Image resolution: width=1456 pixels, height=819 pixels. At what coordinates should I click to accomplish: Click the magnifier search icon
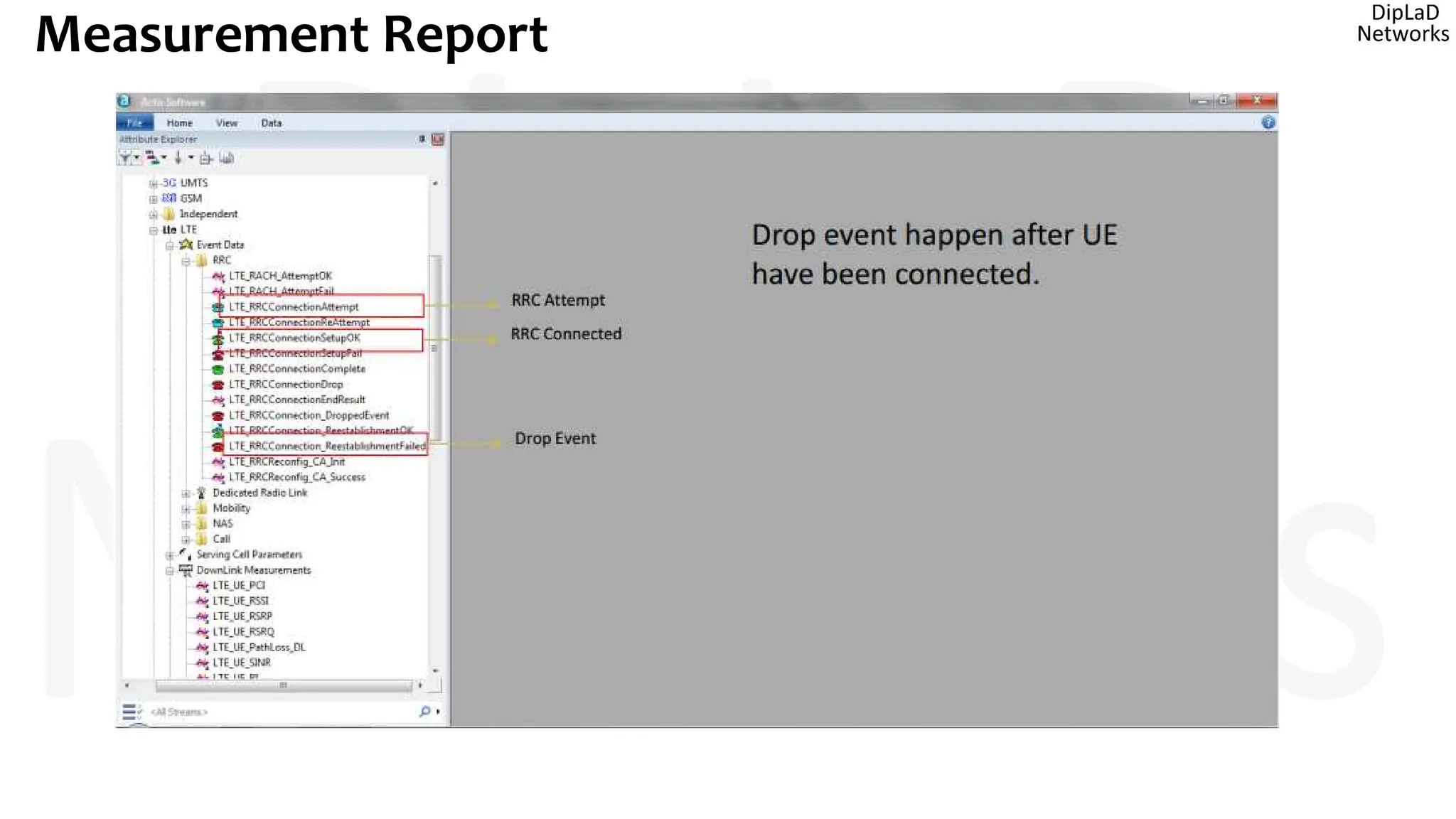[424, 711]
